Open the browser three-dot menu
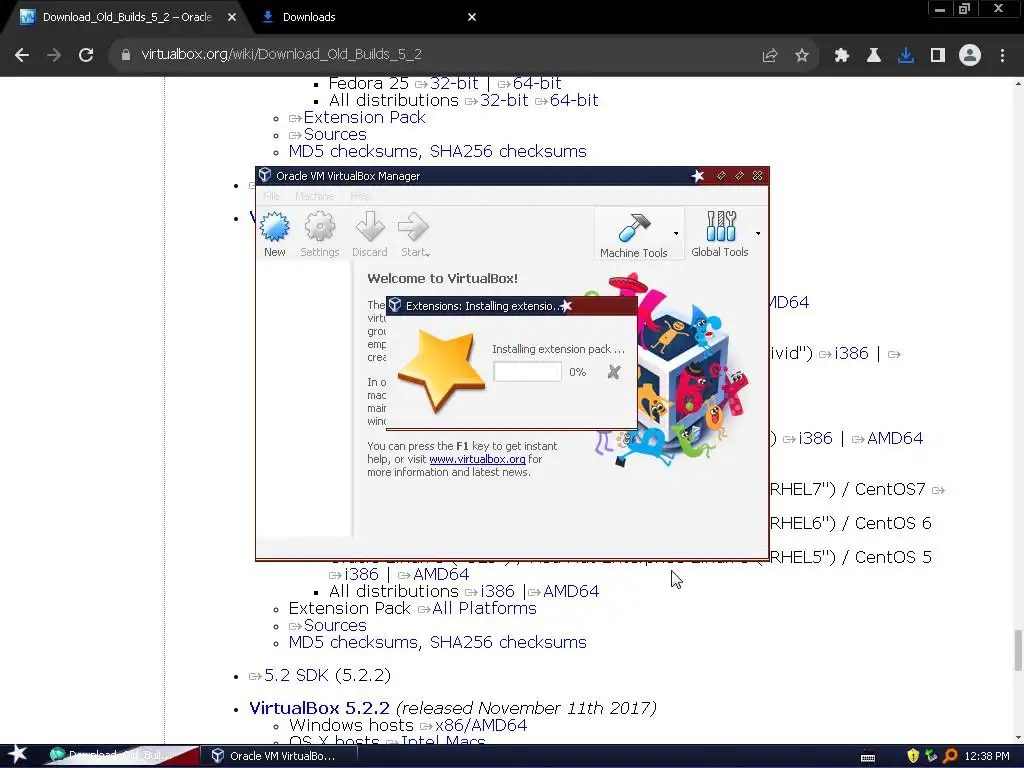This screenshot has width=1024, height=768. point(1002,56)
